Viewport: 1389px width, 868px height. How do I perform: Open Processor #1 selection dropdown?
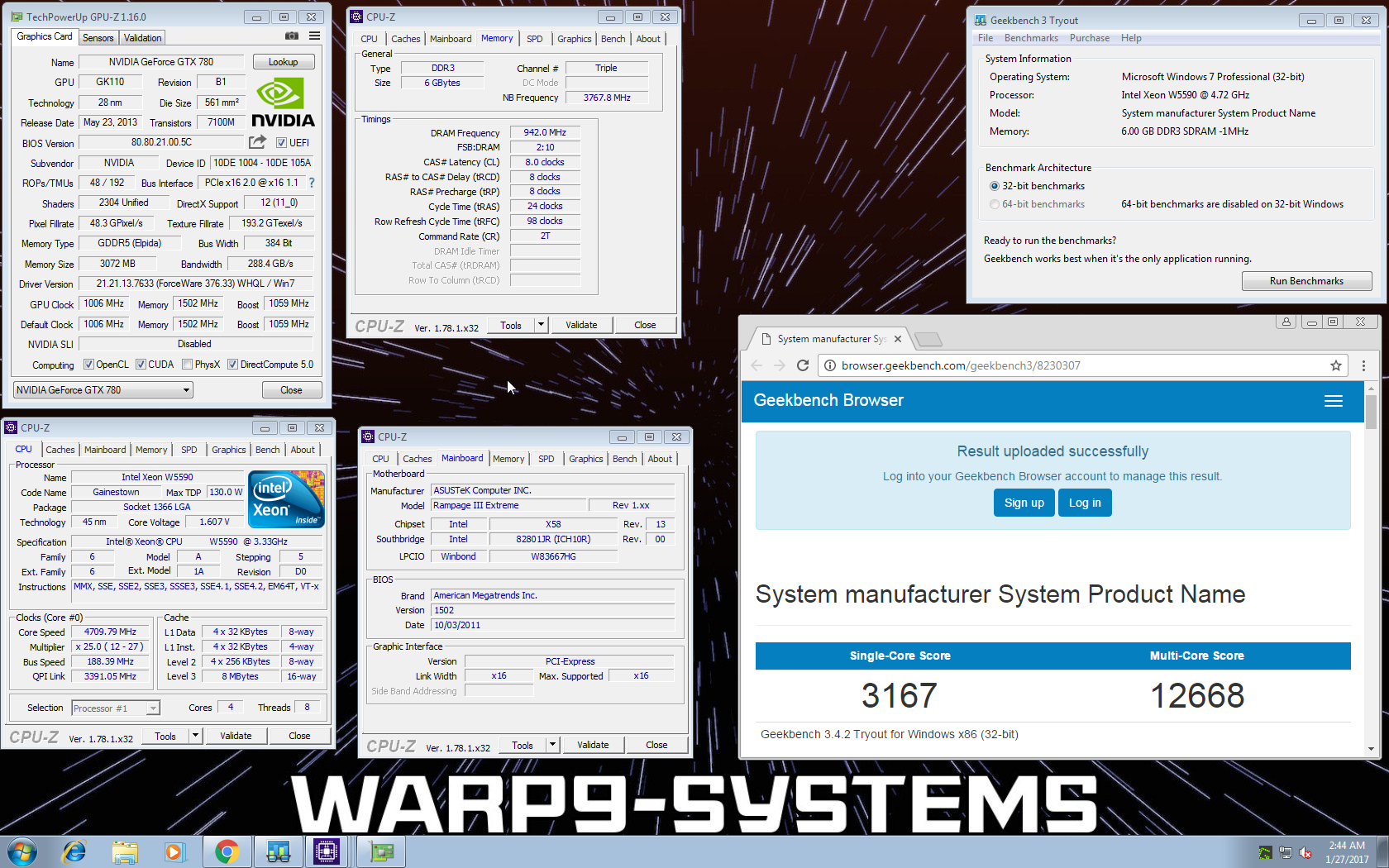click(116, 708)
